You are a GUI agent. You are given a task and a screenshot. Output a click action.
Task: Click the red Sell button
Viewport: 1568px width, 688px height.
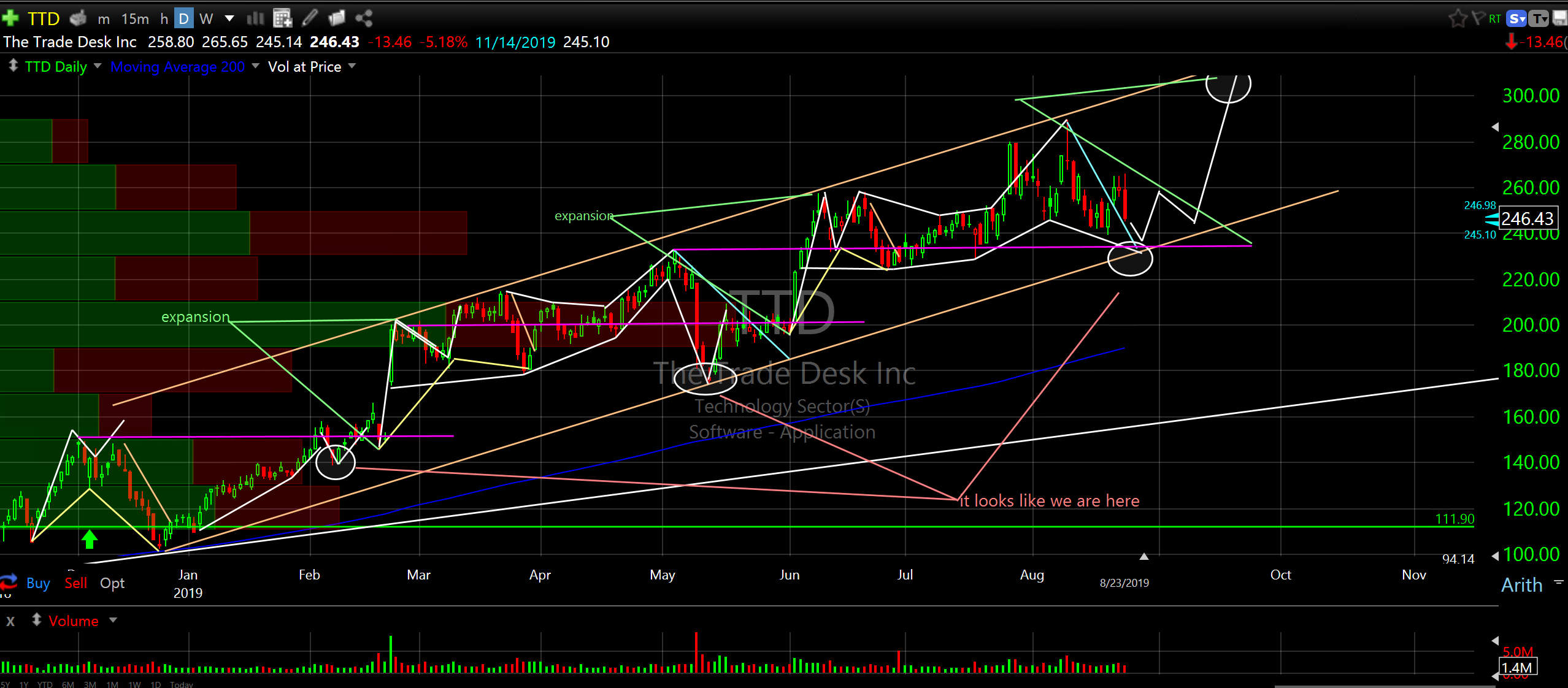[75, 583]
